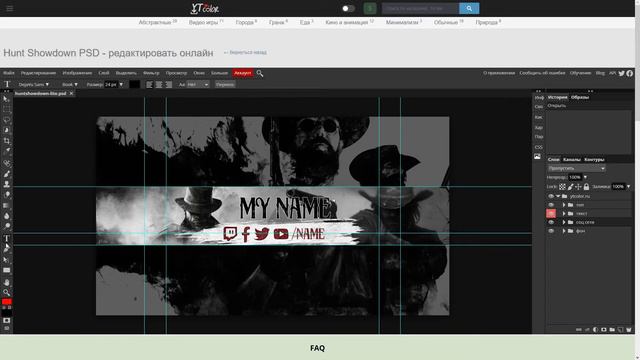Click the text color swatch in options bar

point(135,84)
